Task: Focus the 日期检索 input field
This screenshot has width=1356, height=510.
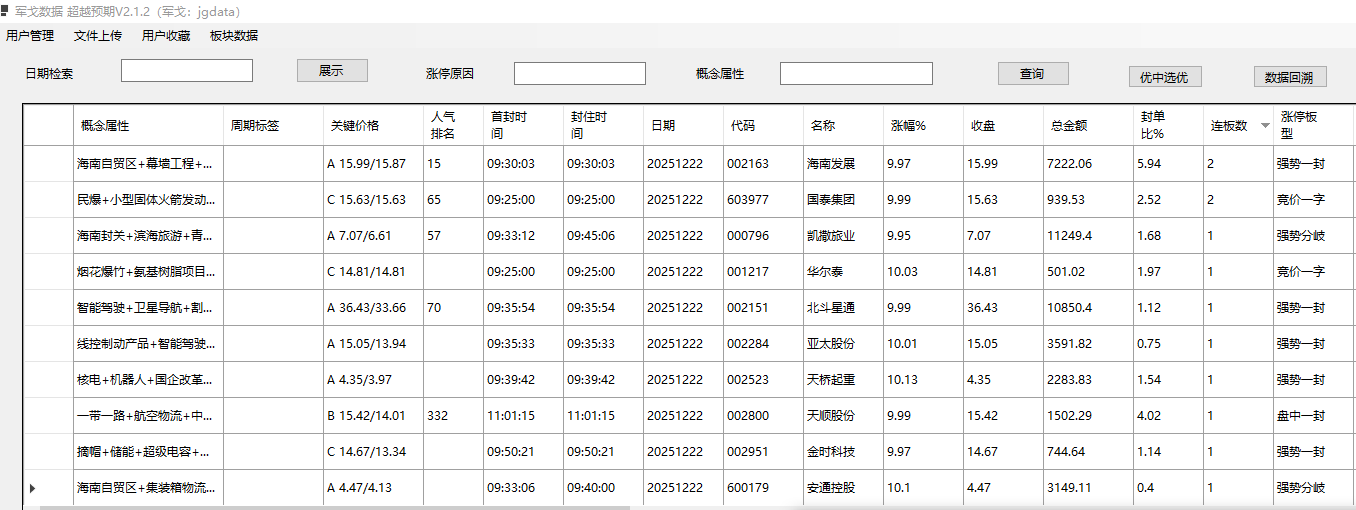Action: click(x=187, y=71)
